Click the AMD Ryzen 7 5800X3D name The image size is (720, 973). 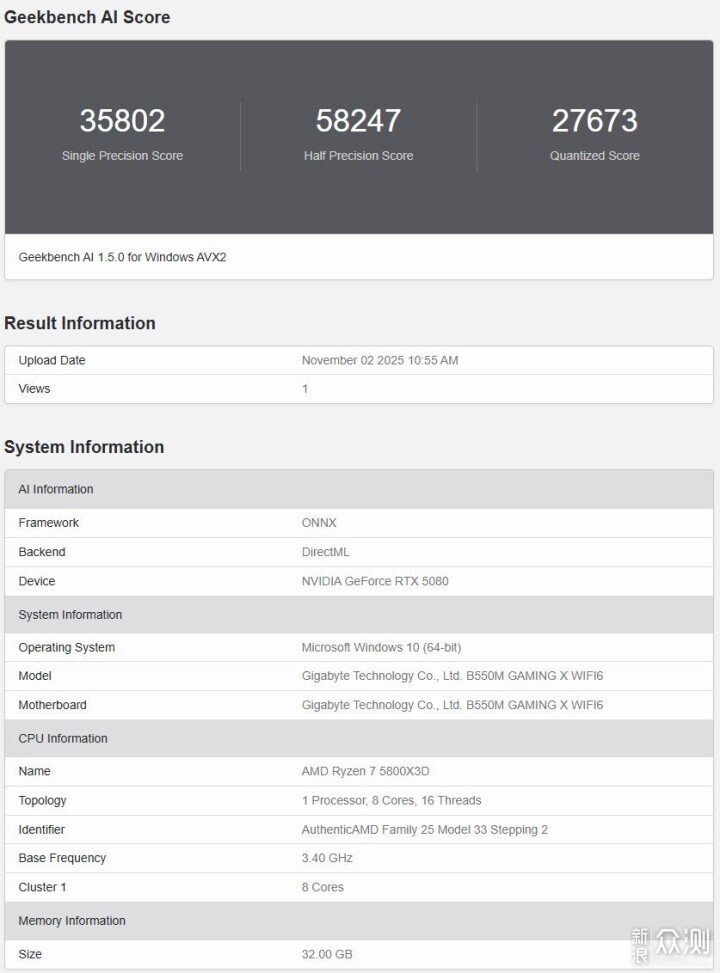[x=366, y=771]
